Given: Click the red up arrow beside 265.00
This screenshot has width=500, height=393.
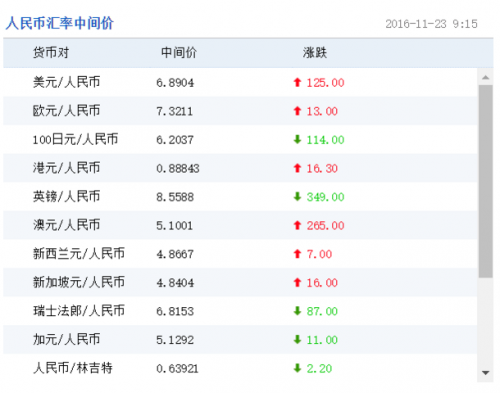Looking at the screenshot, I should point(297,225).
